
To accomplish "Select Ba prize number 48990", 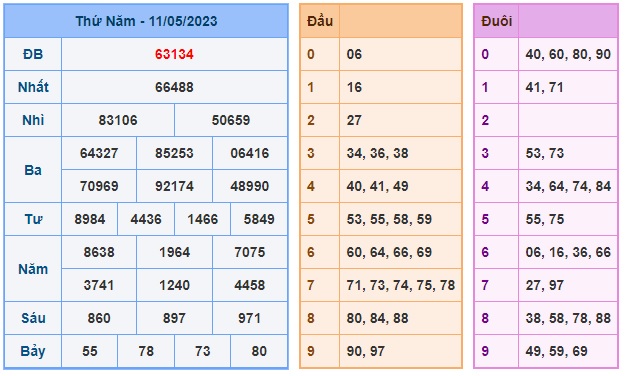I will [x=250, y=186].
